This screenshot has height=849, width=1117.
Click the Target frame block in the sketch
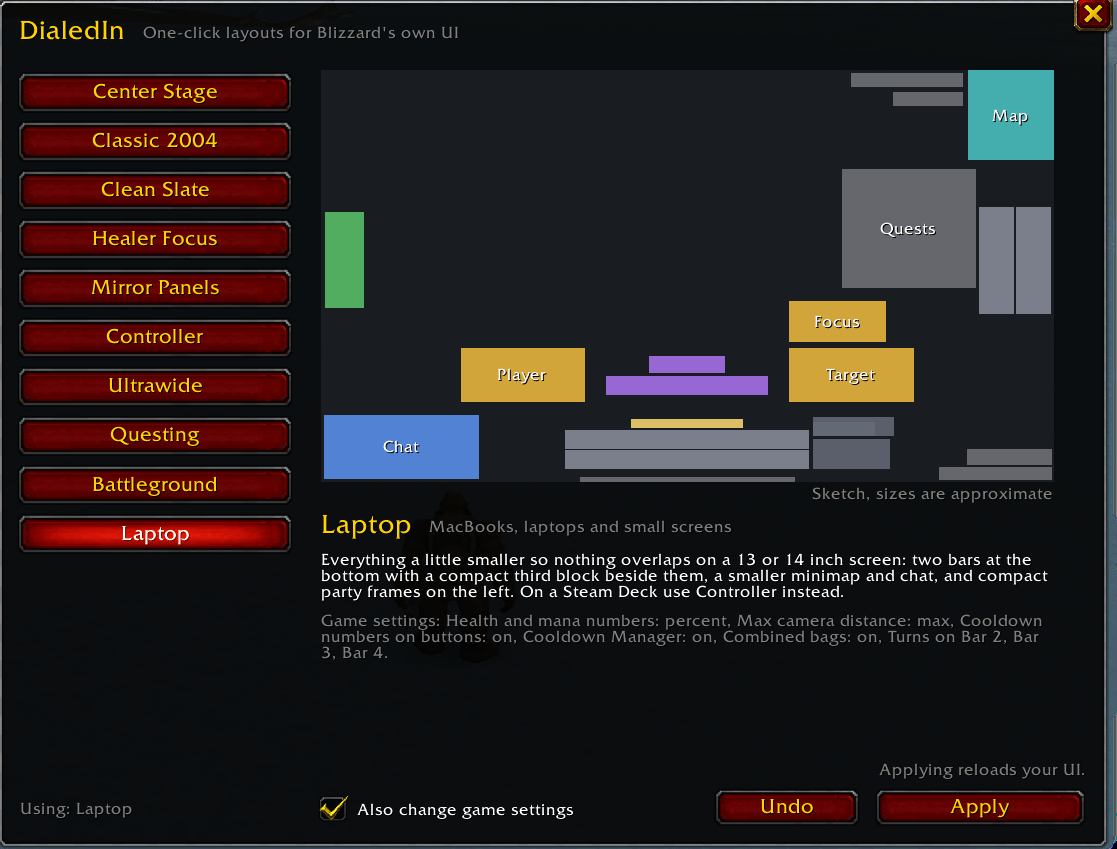pyautogui.click(x=851, y=375)
